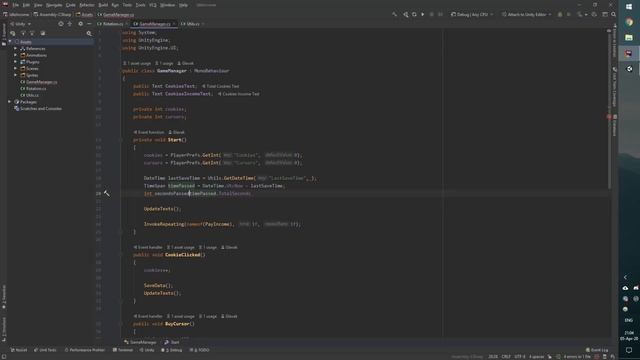The height and width of the screenshot is (360, 640).
Task: Open the Refactor menu
Action: point(87,5)
